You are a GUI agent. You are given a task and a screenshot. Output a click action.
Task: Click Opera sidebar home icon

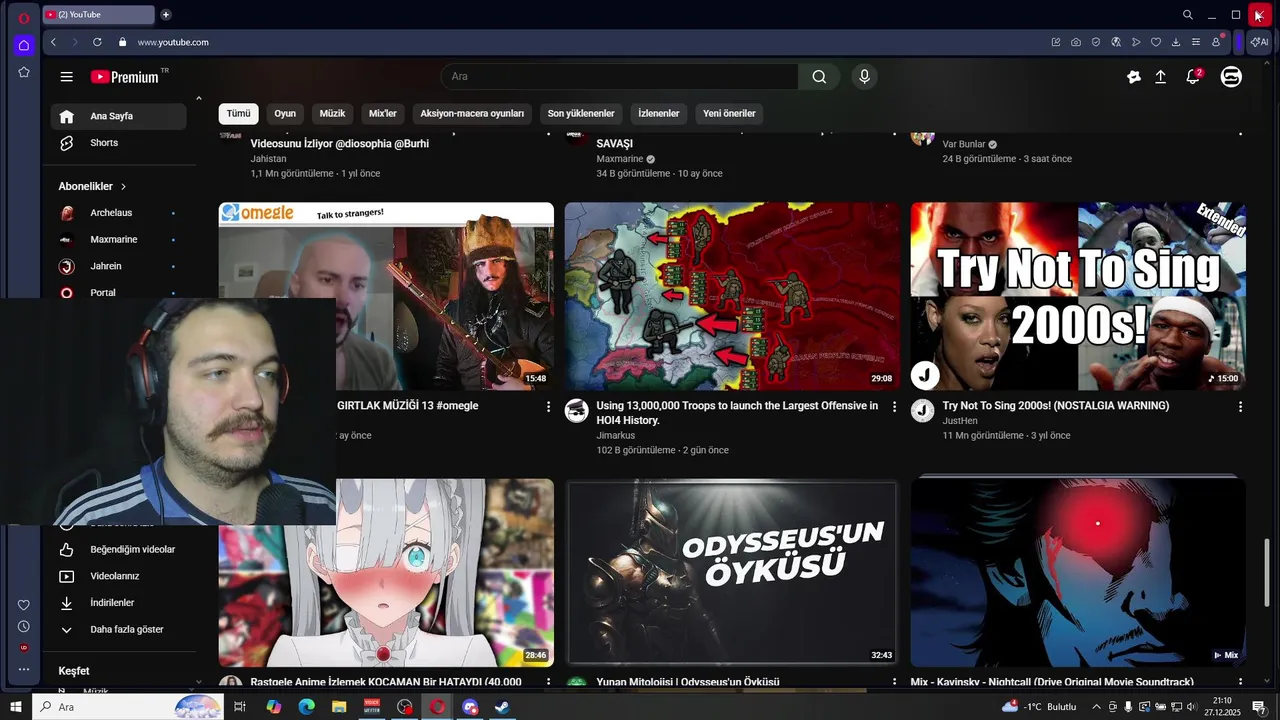click(24, 45)
